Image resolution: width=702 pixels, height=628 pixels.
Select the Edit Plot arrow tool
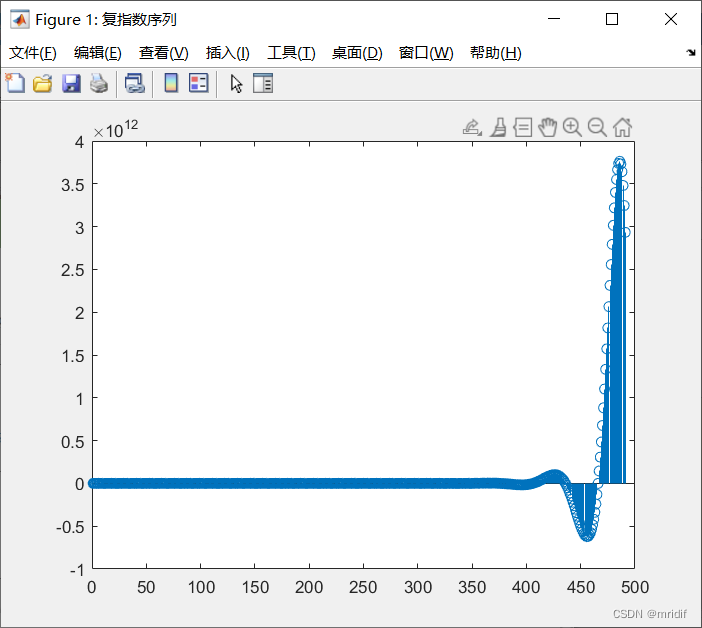(236, 84)
